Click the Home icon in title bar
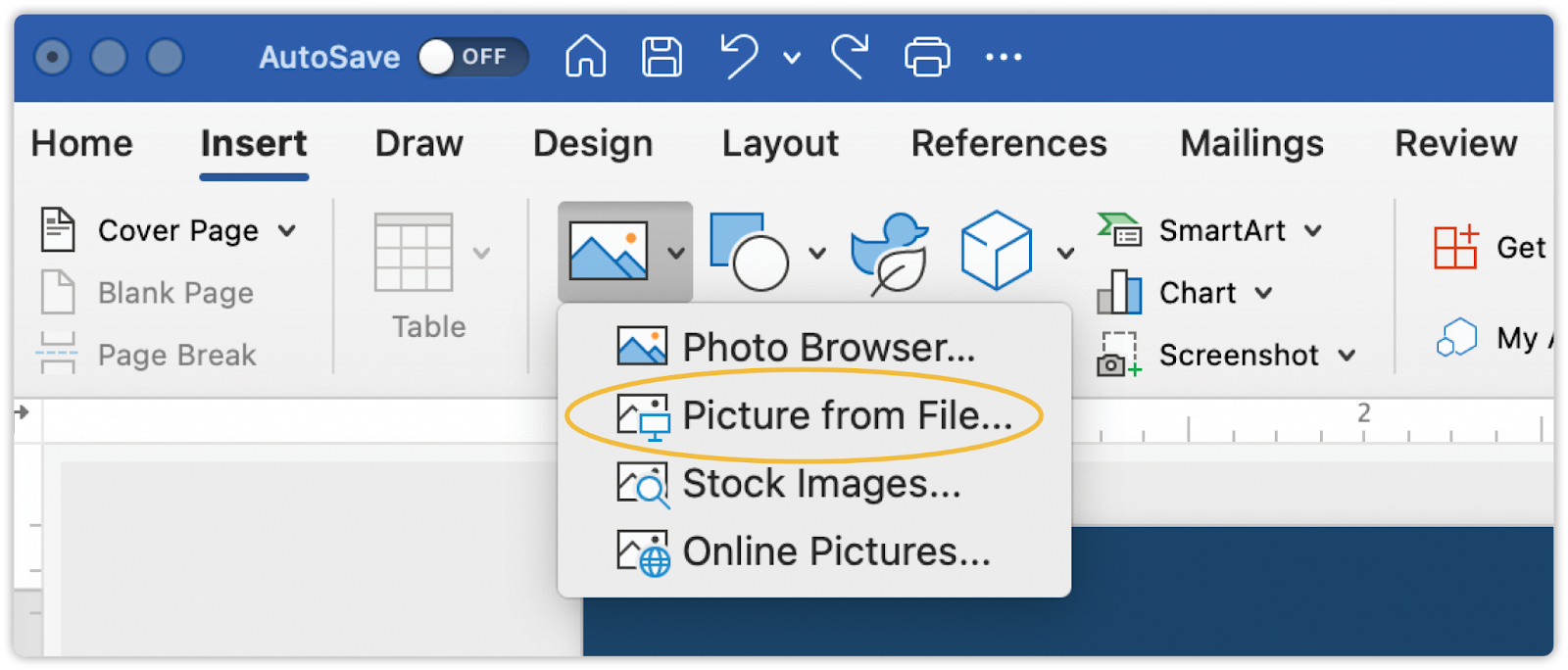Image resolution: width=1568 pixels, height=670 pixels. (x=585, y=56)
